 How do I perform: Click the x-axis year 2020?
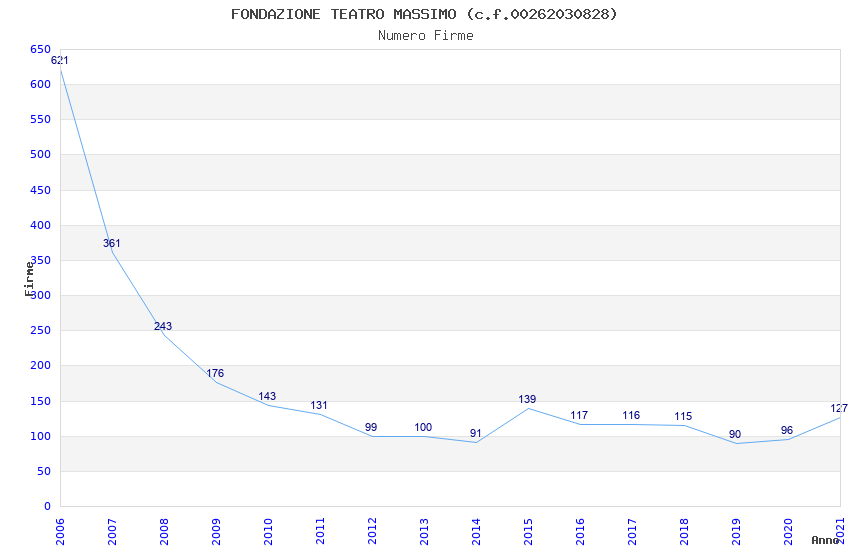point(789,531)
